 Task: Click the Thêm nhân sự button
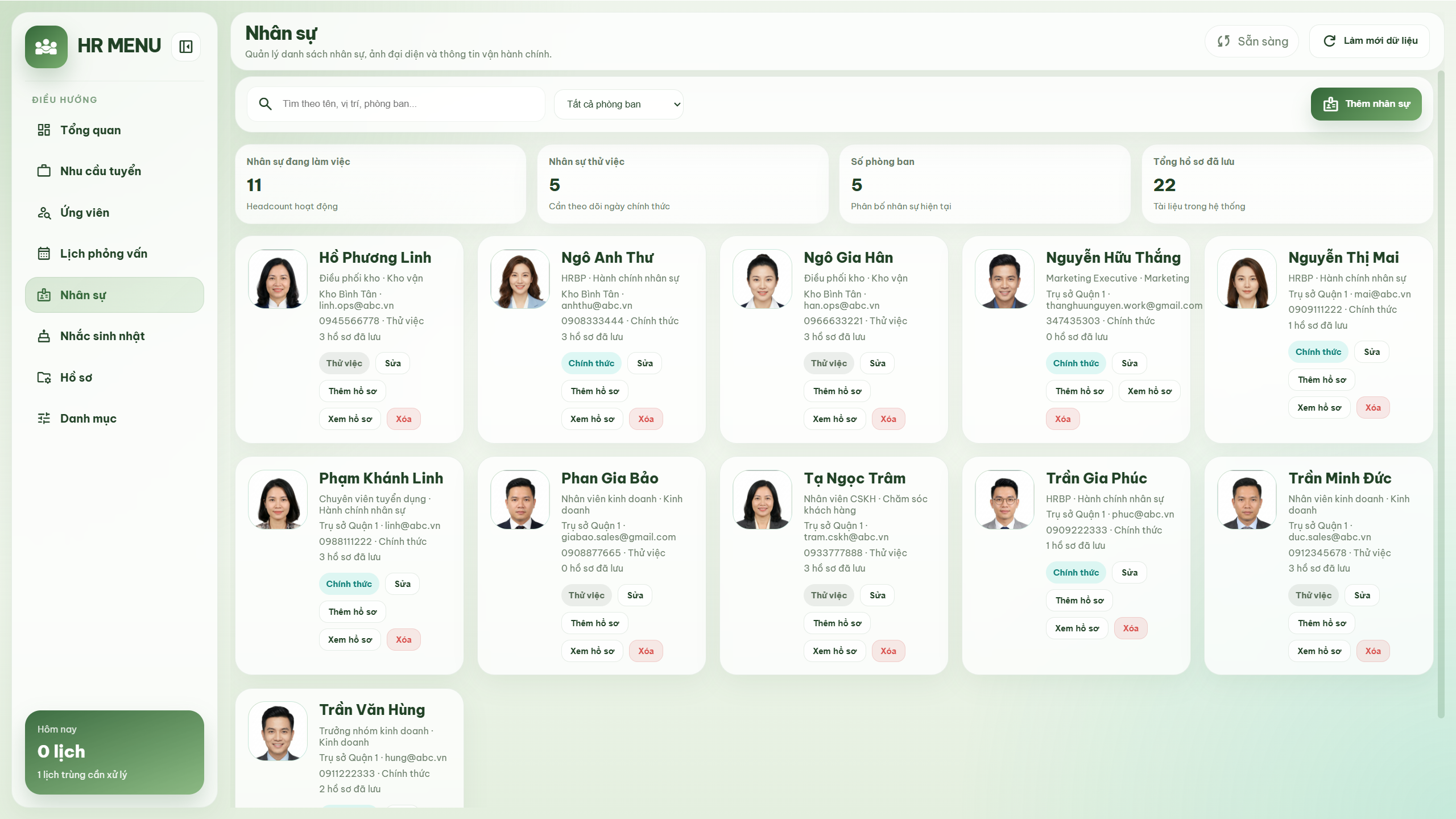coord(1366,104)
